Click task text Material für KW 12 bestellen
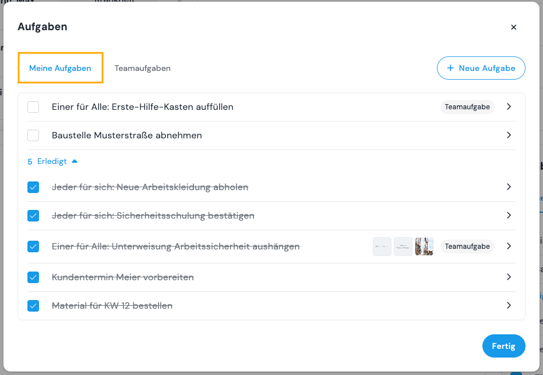 pos(112,305)
